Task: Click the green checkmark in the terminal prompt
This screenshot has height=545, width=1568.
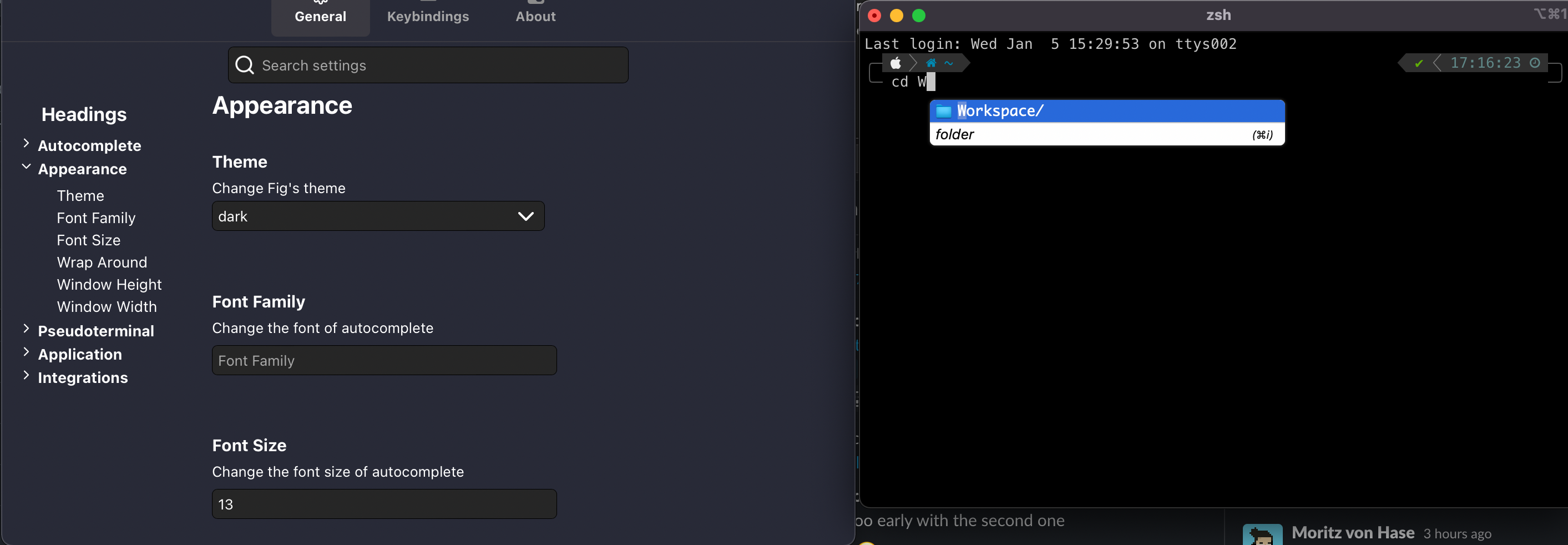Action: [1420, 63]
